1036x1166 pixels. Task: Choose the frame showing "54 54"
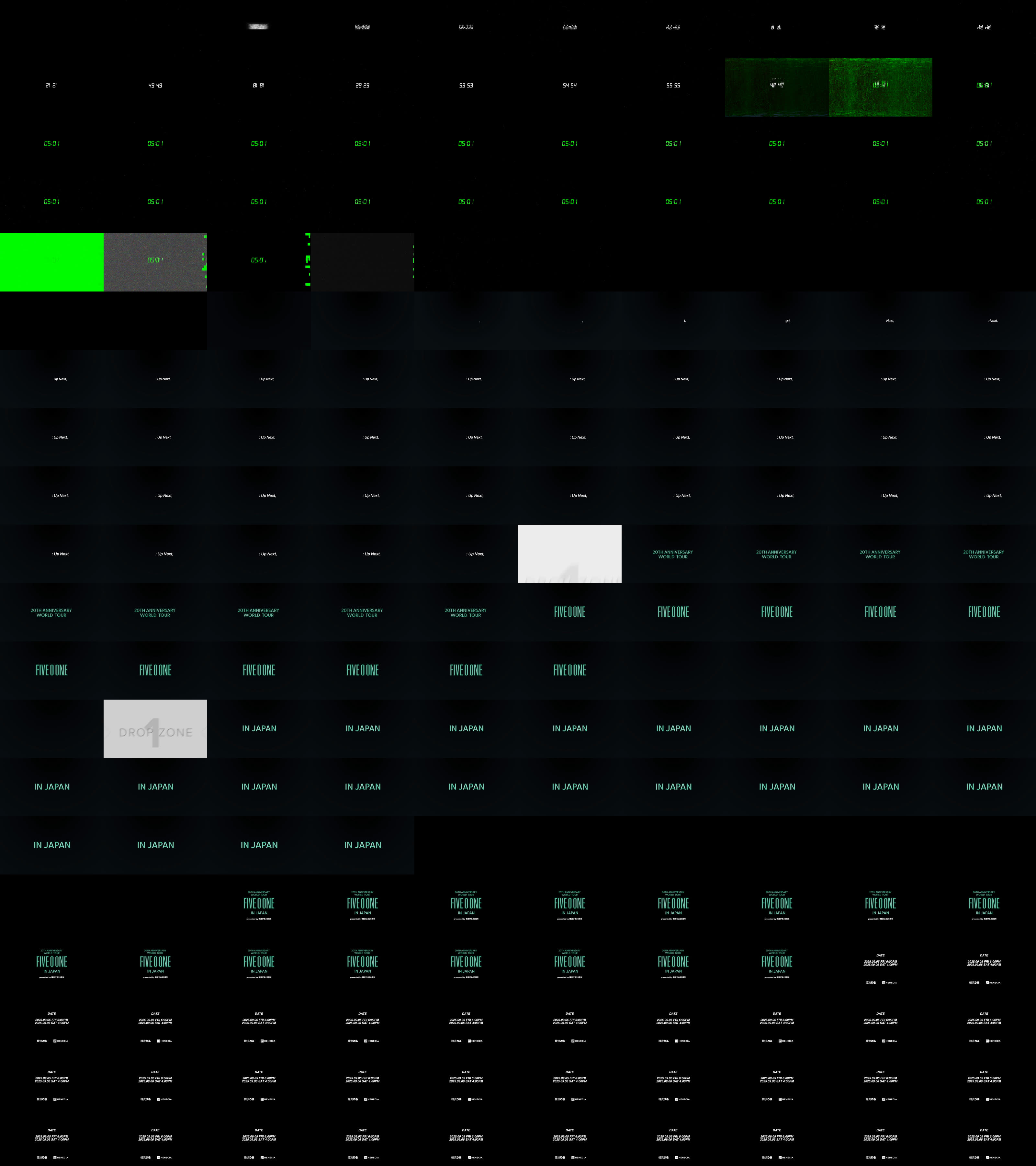click(x=569, y=87)
